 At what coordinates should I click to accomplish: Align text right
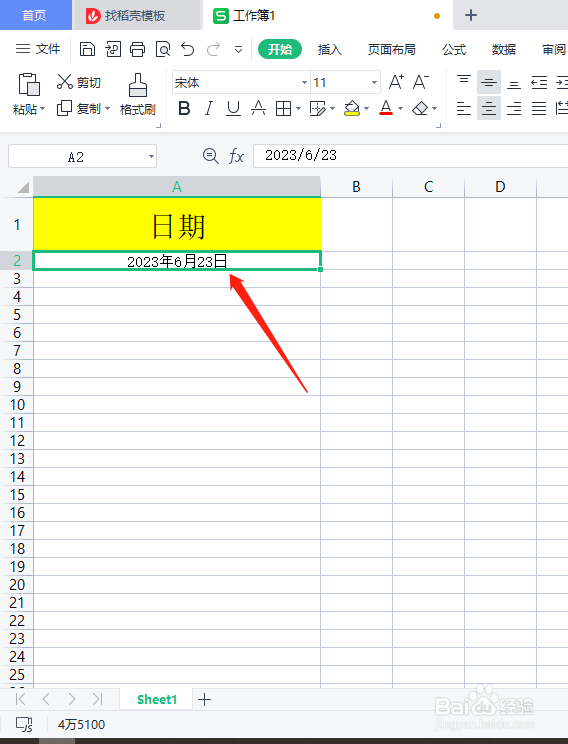514,109
